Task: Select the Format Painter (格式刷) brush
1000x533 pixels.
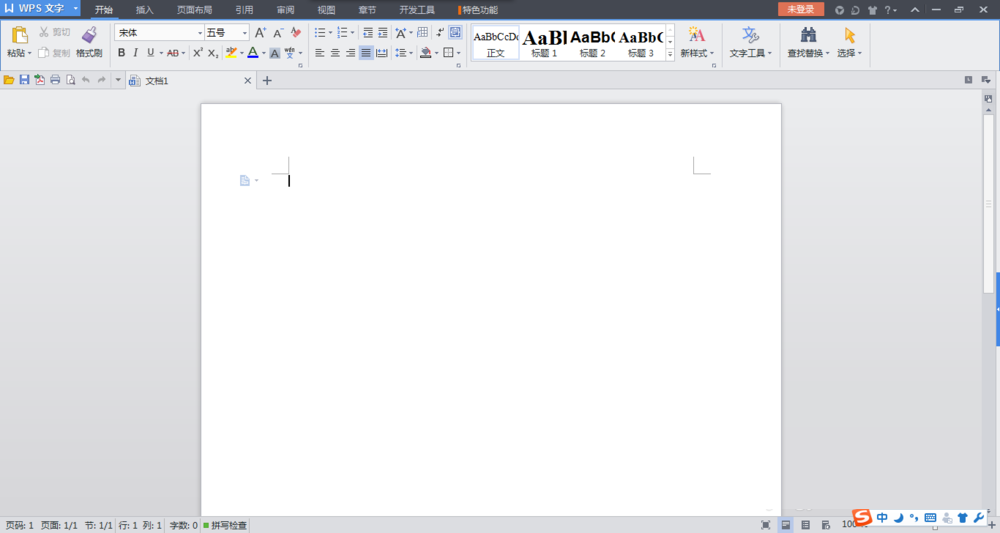Action: point(89,36)
